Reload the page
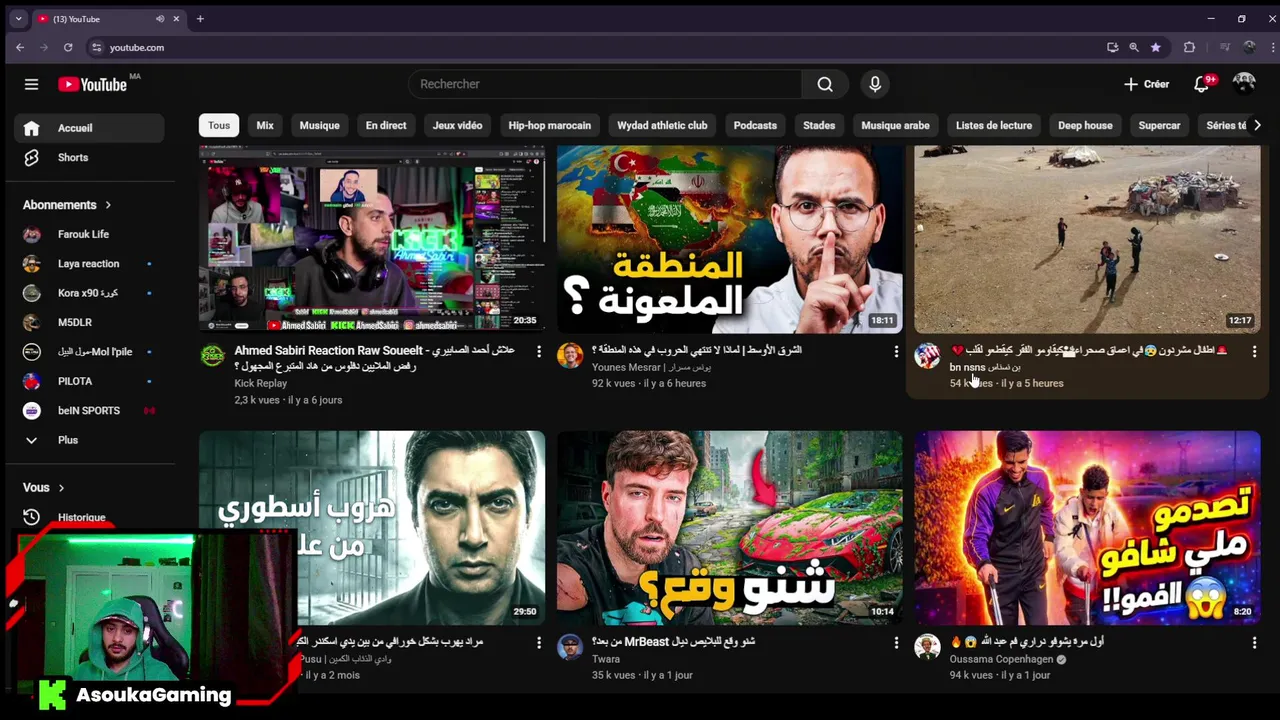This screenshot has width=1280, height=720. (68, 47)
